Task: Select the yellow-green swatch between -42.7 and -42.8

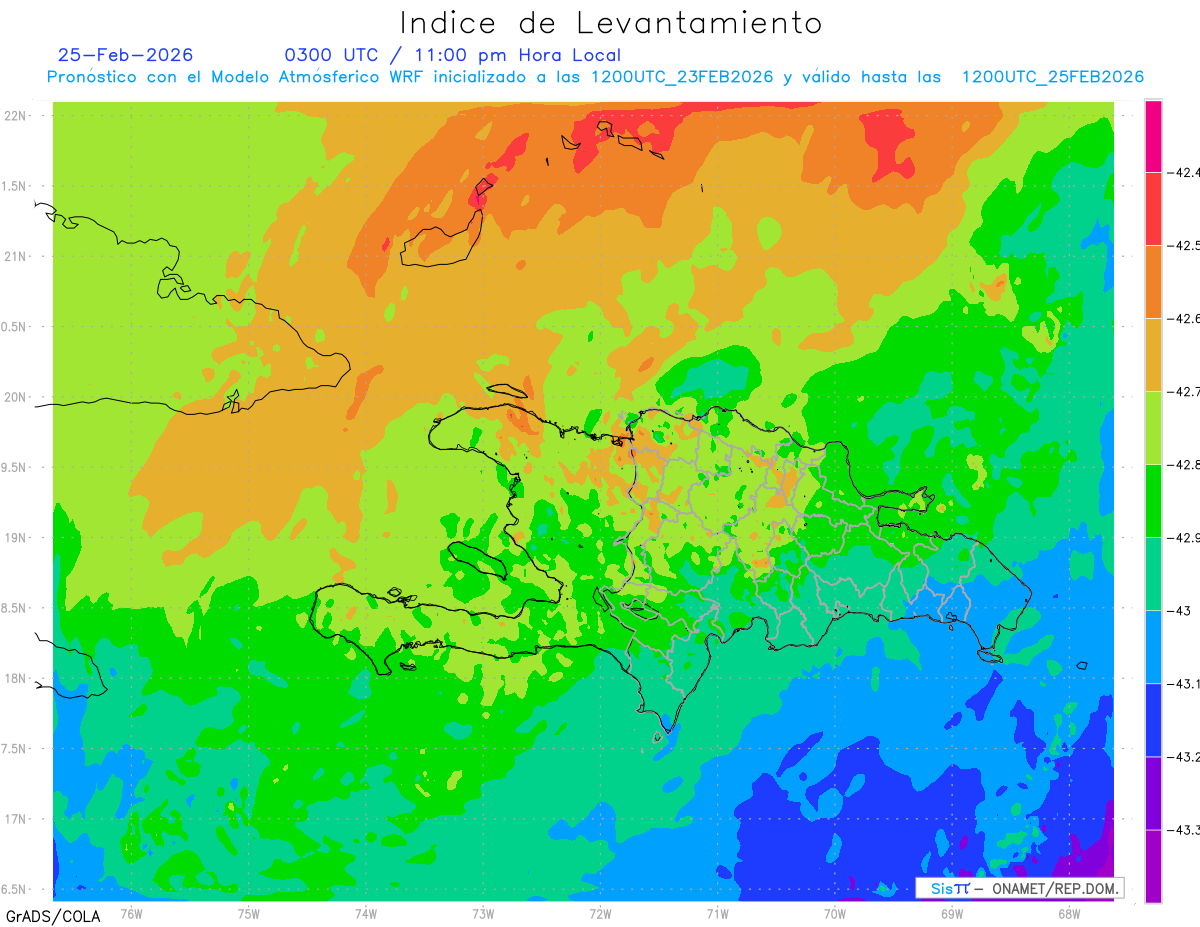Action: point(1153,427)
